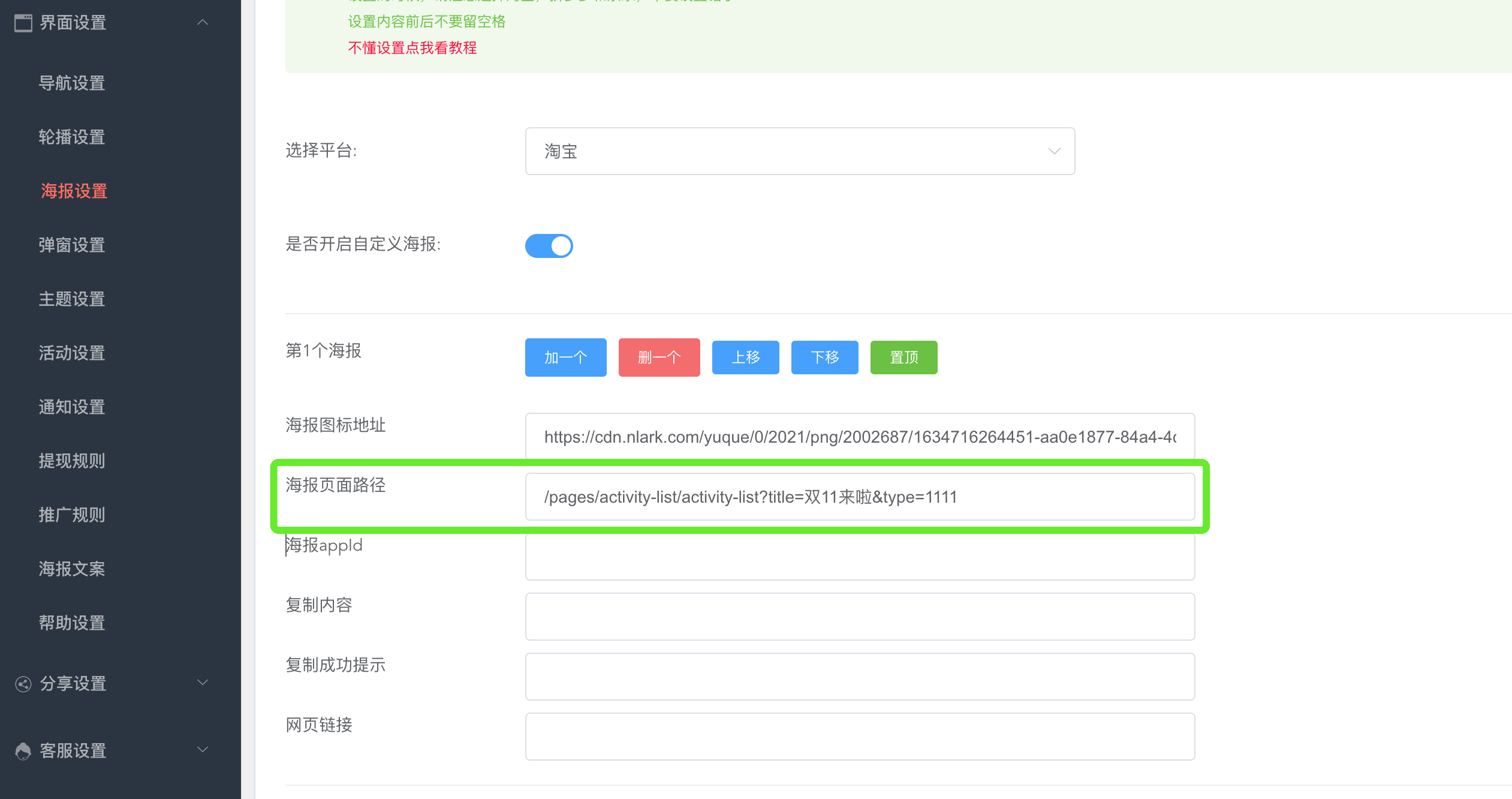
Task: Click the 界面设置 window icon
Action: point(23,23)
